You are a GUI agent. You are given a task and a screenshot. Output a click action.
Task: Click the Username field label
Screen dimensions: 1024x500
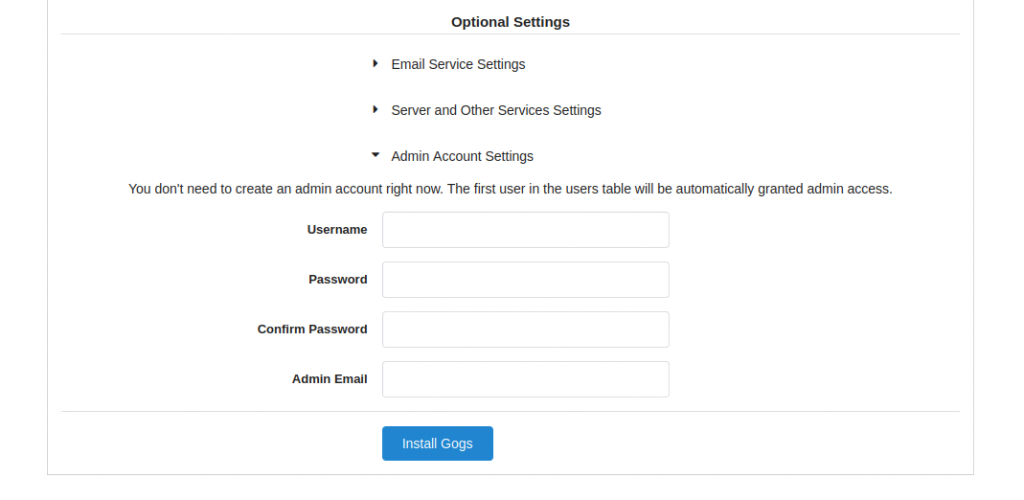(x=337, y=230)
